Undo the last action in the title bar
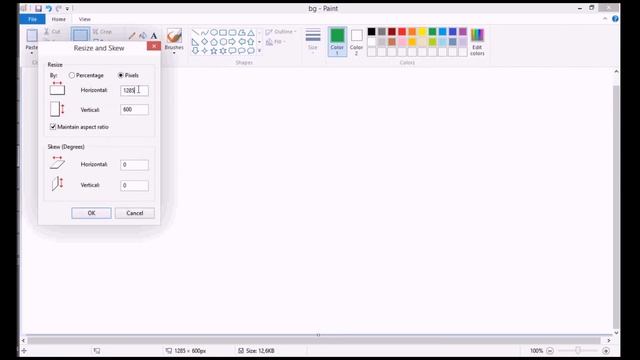 pyautogui.click(x=49, y=8)
